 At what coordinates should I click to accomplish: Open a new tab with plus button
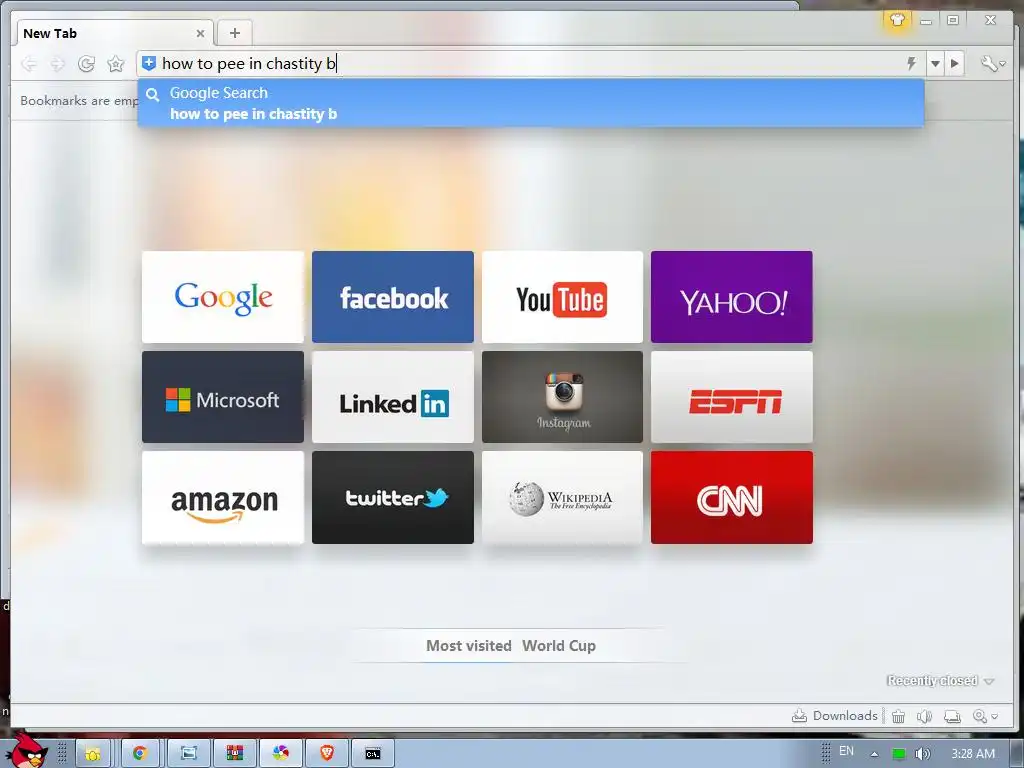pos(234,33)
